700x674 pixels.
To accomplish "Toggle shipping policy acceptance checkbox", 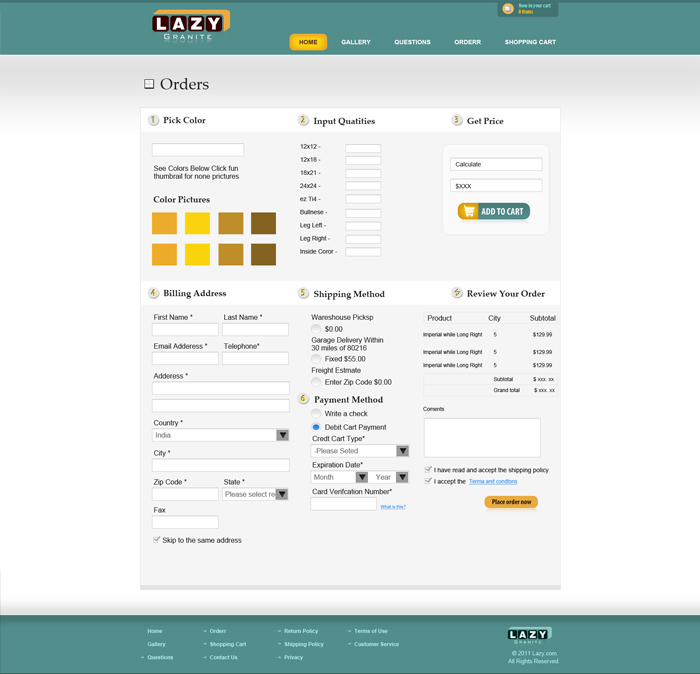I will pyautogui.click(x=428, y=470).
